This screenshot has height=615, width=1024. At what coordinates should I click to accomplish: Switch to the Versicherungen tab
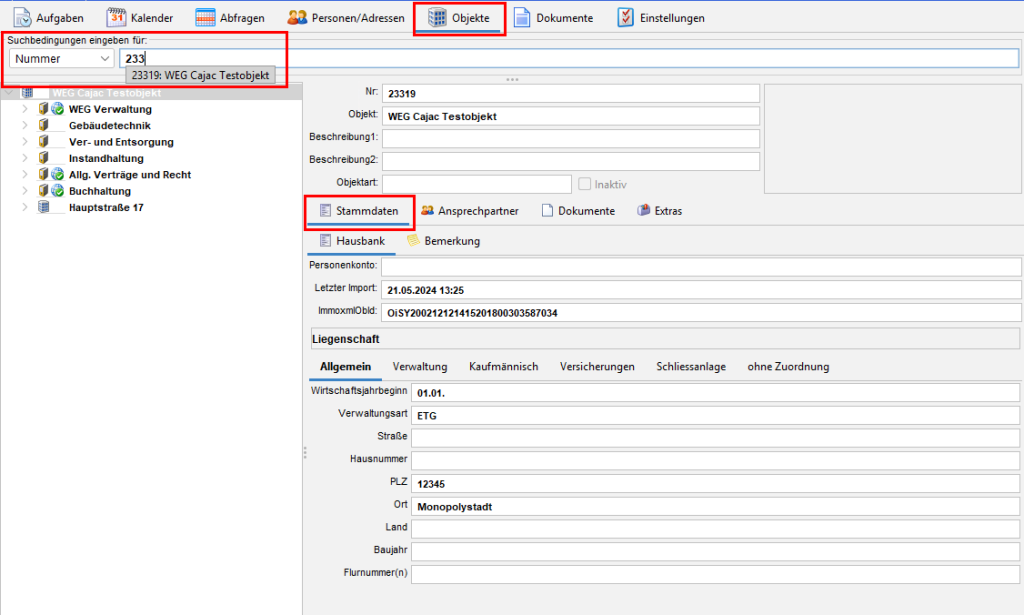pyautogui.click(x=597, y=367)
